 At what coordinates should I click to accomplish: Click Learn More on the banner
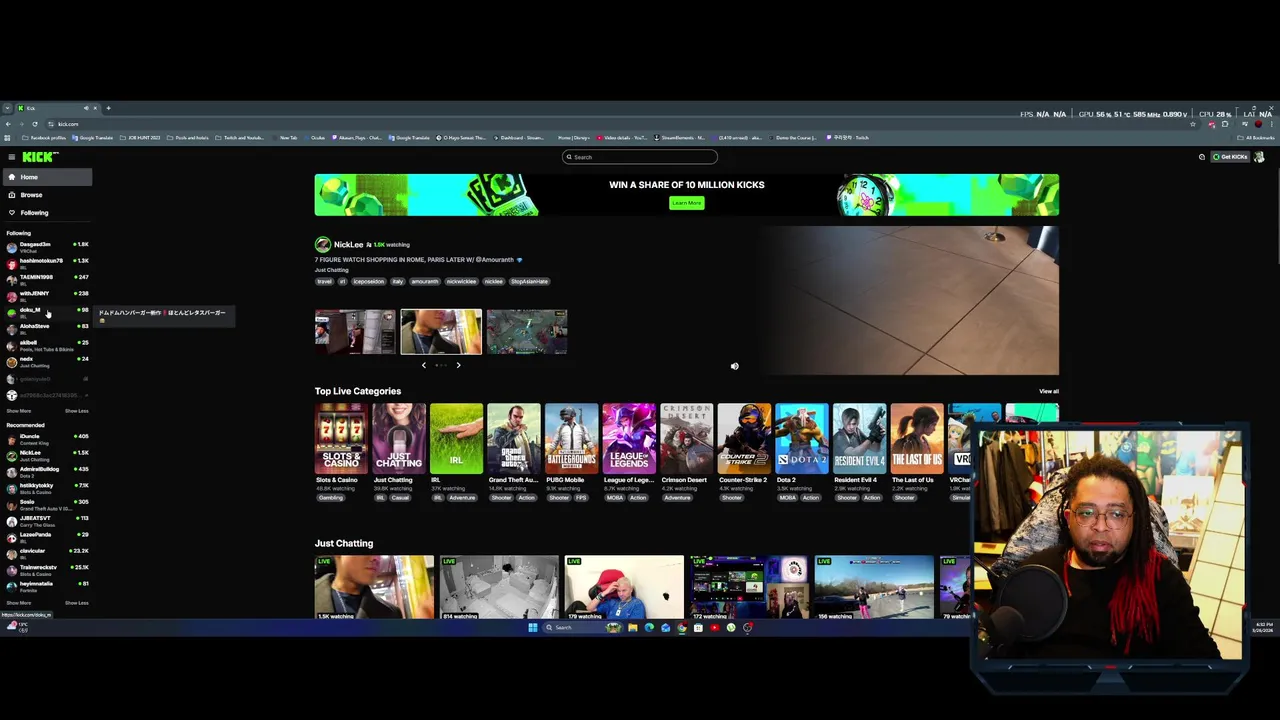pyautogui.click(x=687, y=203)
